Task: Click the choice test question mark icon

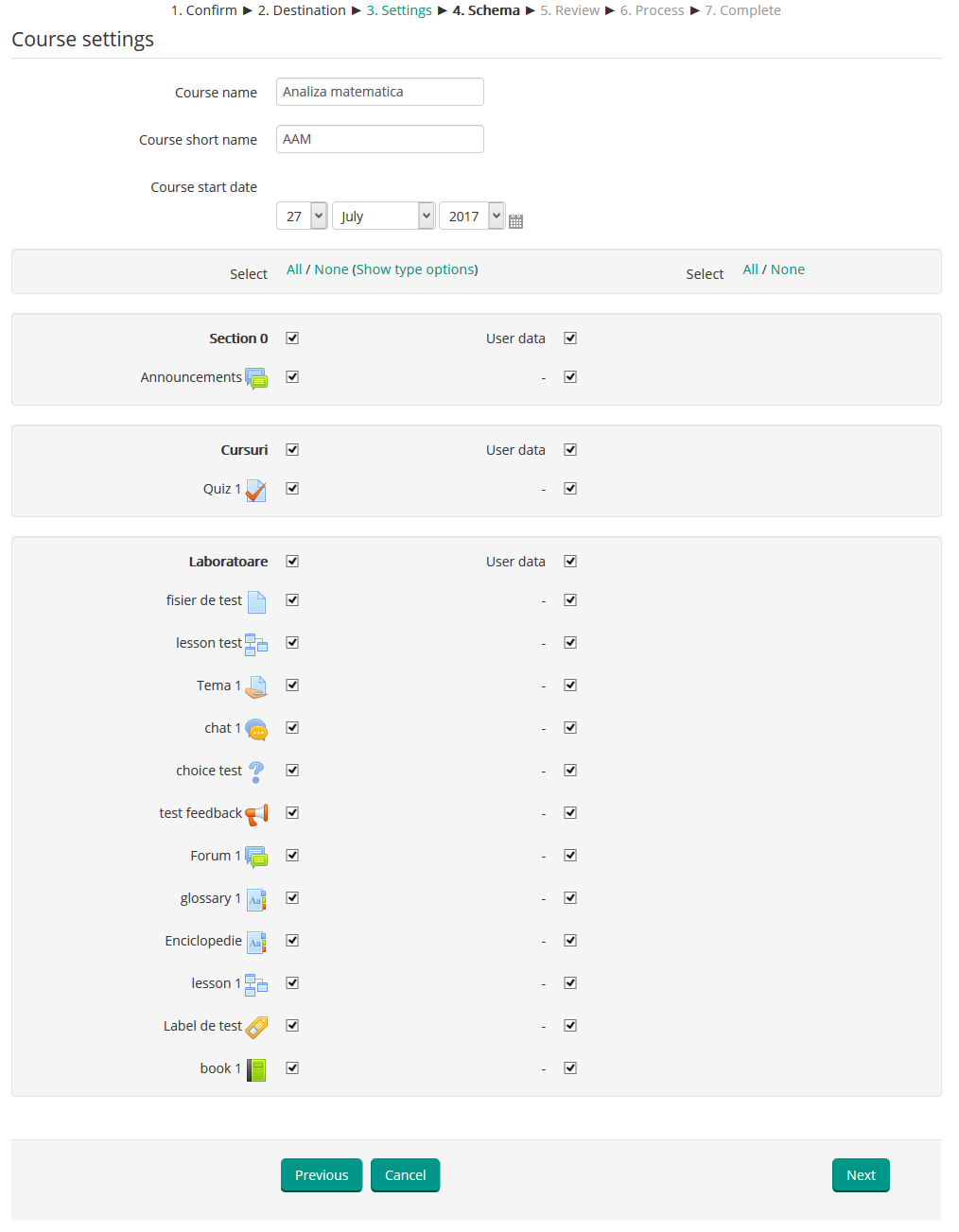Action: pos(256,772)
